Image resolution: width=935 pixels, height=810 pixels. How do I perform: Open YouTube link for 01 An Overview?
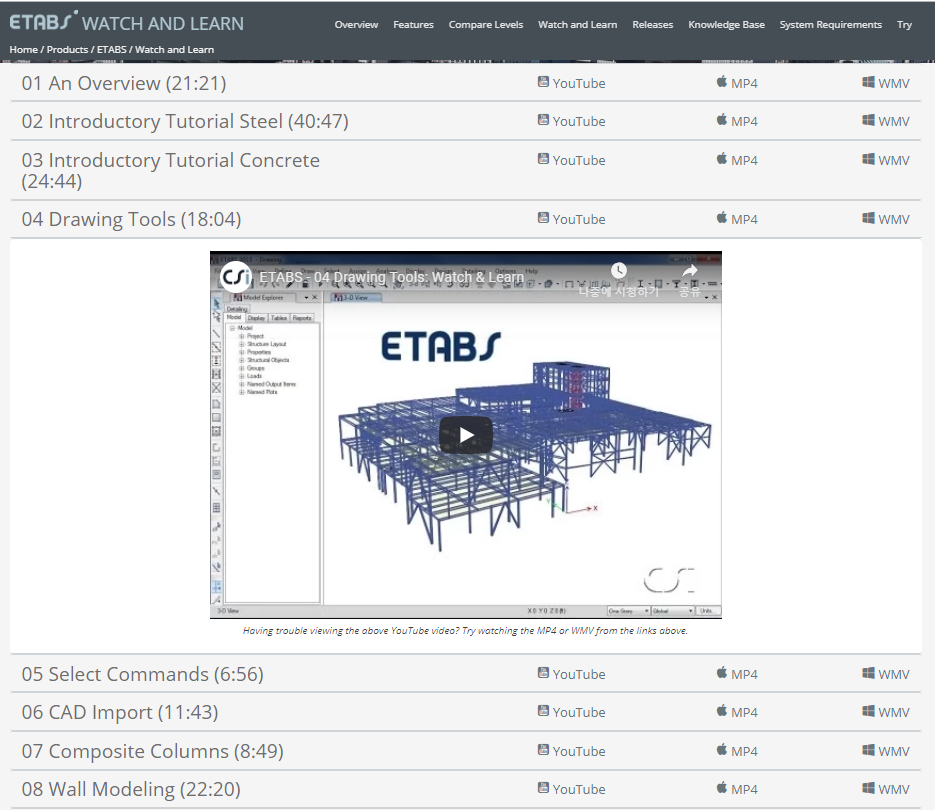tap(571, 83)
